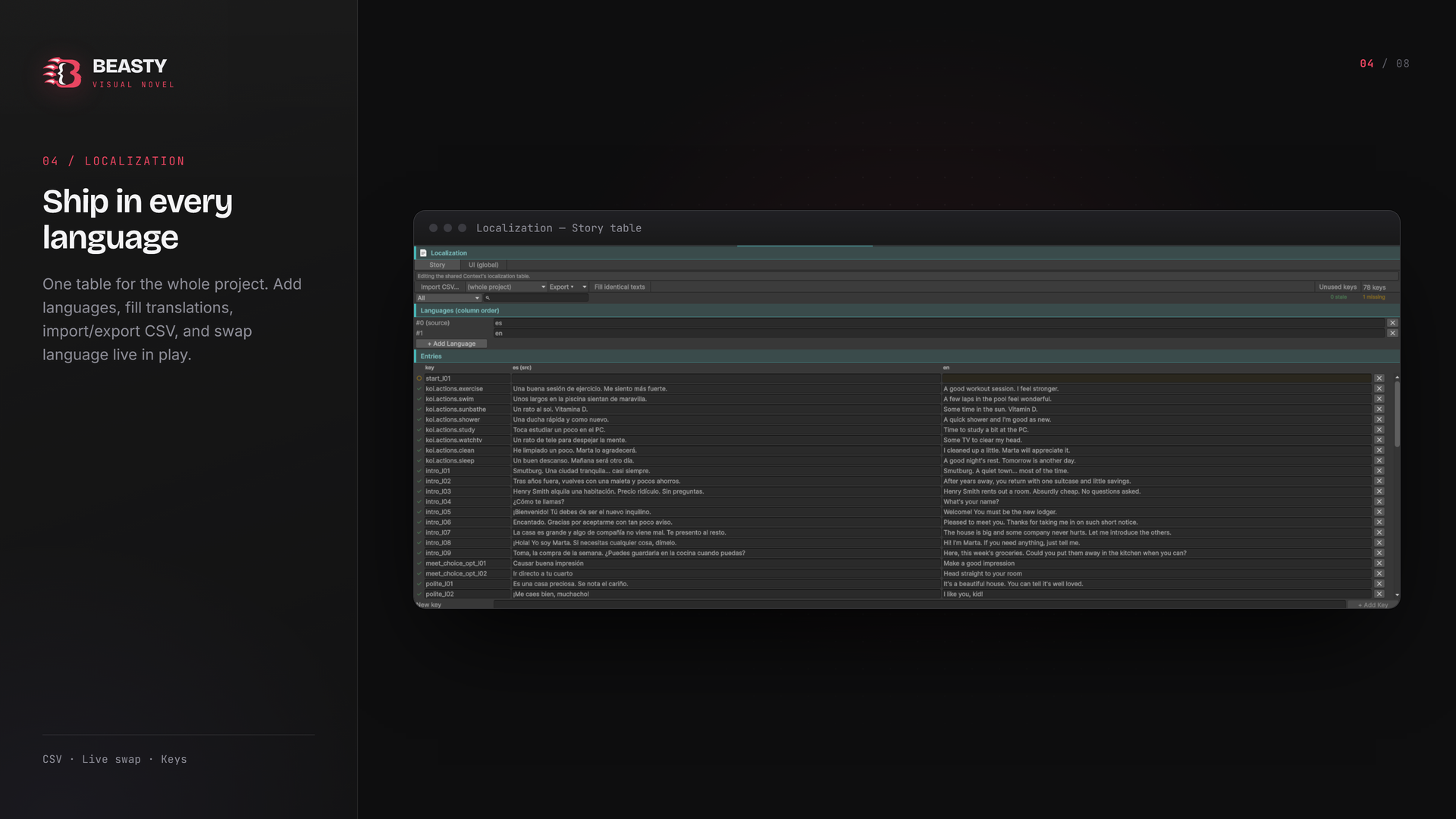The image size is (1456, 819).
Task: Delete the intro_l09 entry
Action: 1379,553
